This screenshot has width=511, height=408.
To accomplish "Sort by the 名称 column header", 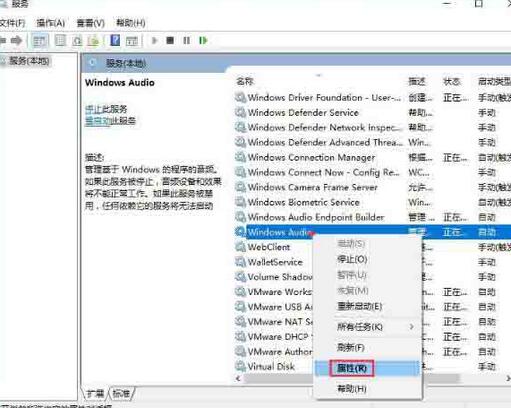I will [x=245, y=81].
